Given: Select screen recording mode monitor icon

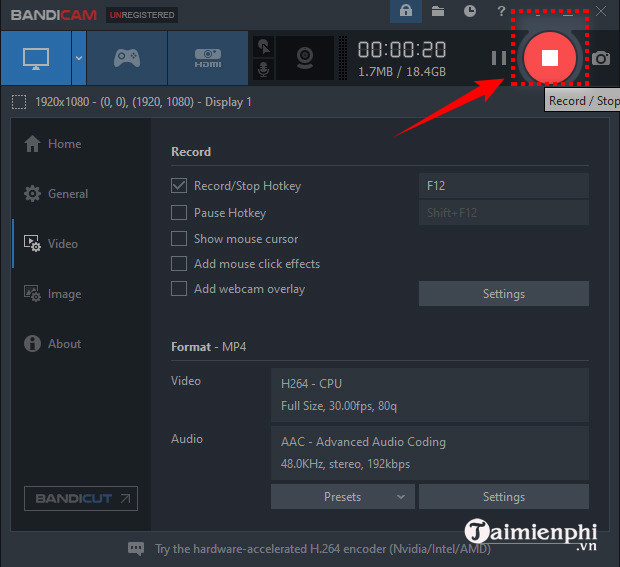Looking at the screenshot, I should (x=36, y=58).
